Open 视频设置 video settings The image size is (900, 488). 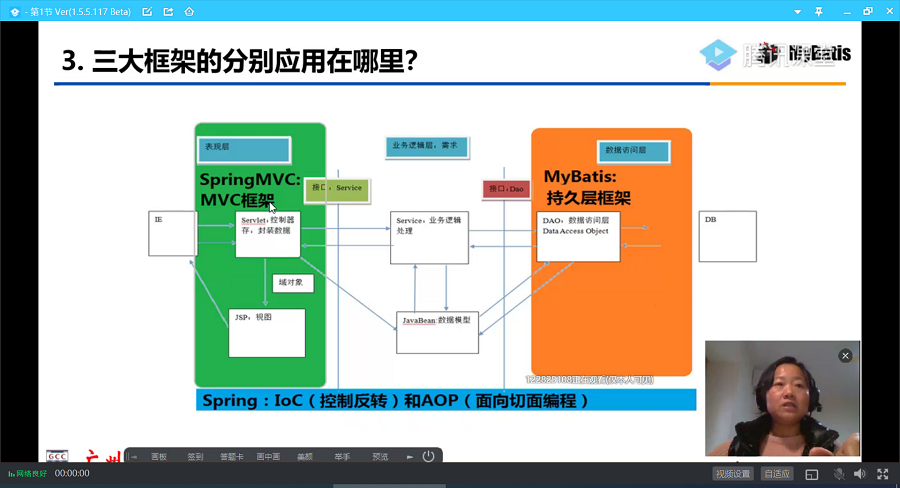tap(732, 474)
